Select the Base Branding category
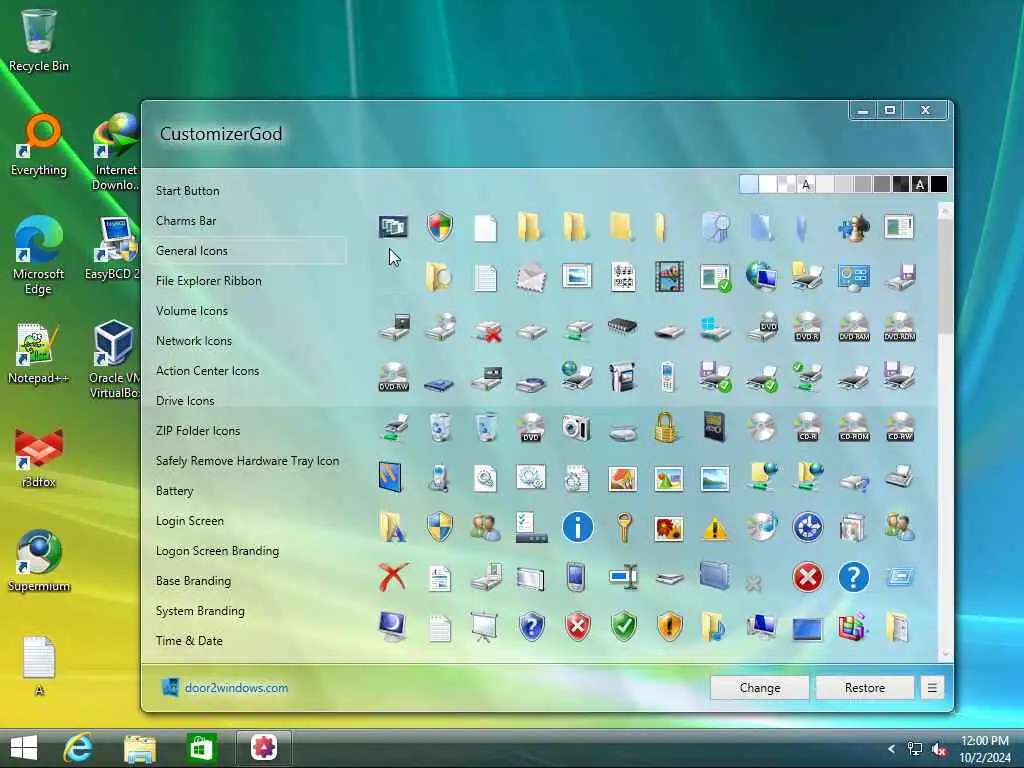1024x768 pixels. click(x=193, y=581)
